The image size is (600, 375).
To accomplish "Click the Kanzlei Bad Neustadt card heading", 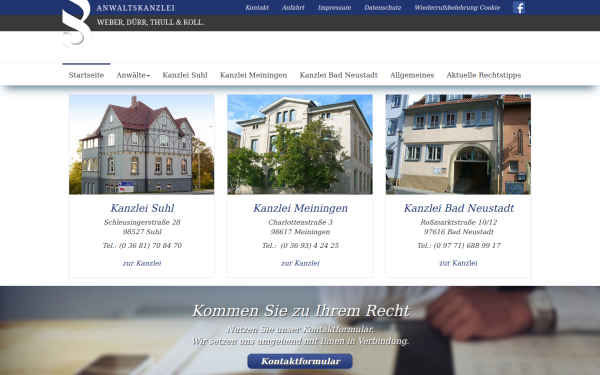I will pos(458,208).
